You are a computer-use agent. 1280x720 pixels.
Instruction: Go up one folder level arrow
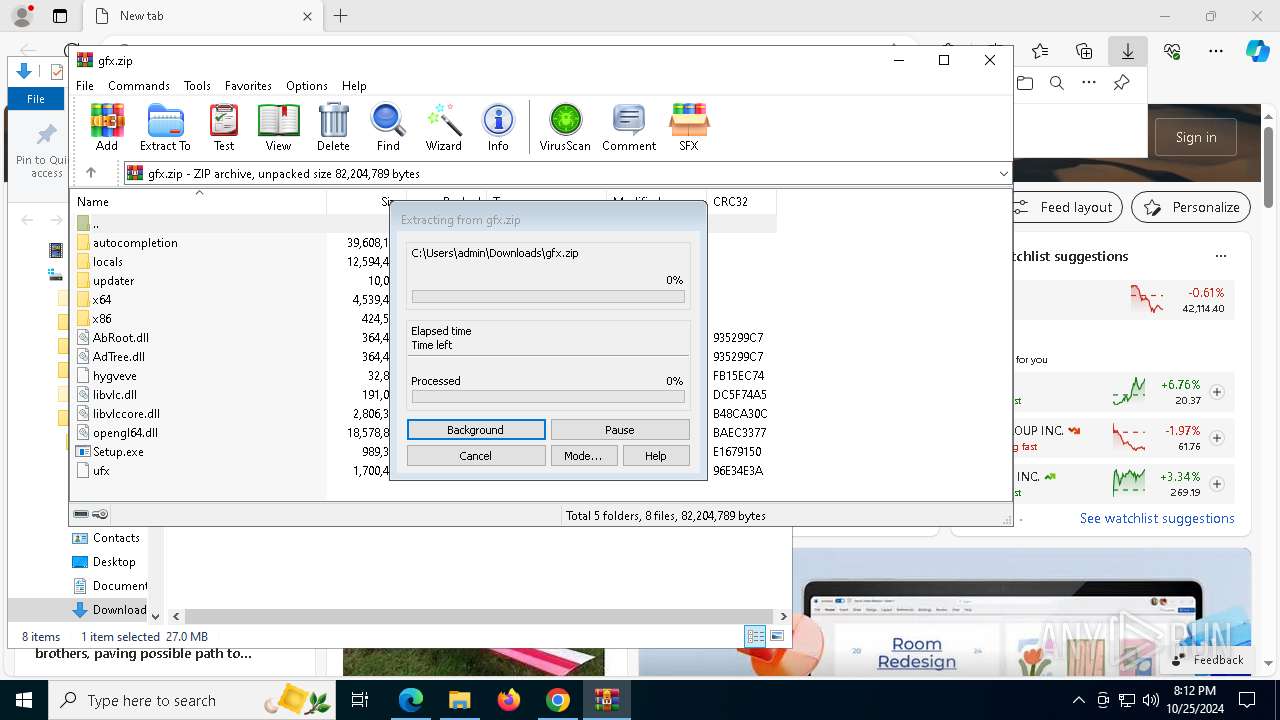(x=91, y=173)
